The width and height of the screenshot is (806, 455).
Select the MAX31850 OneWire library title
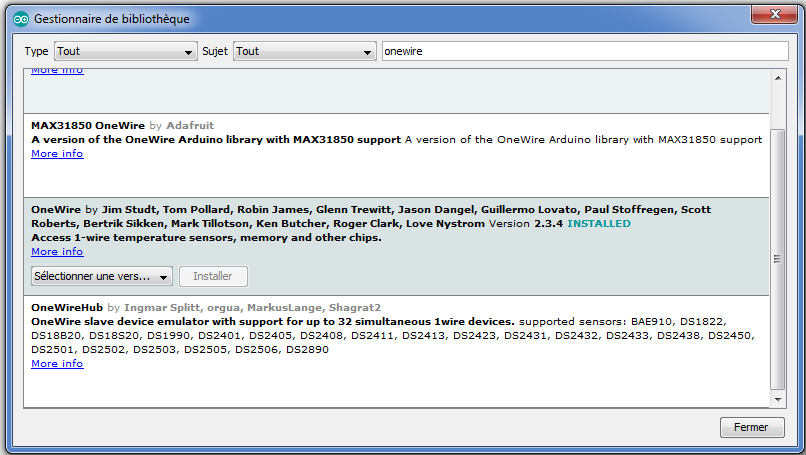[x=88, y=125]
